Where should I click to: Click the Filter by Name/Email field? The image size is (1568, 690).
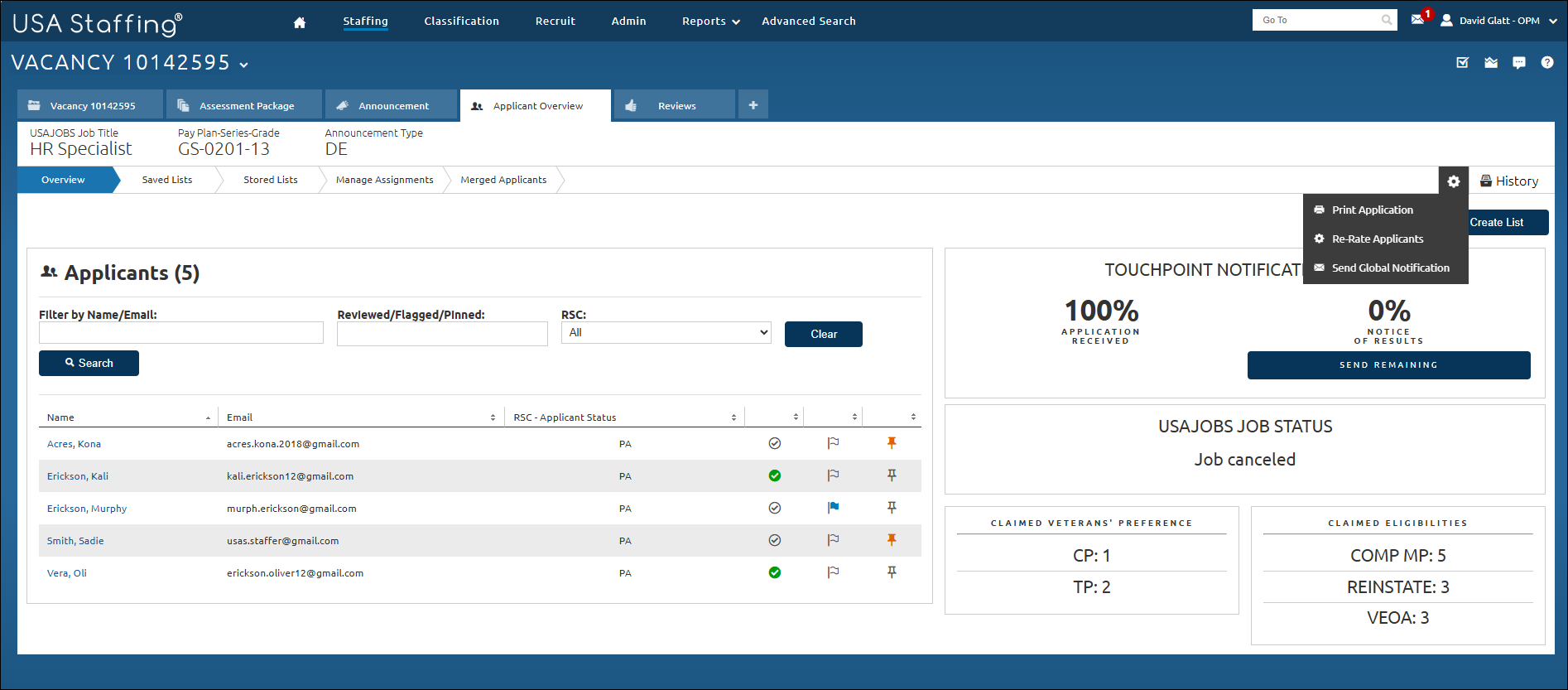click(180, 333)
